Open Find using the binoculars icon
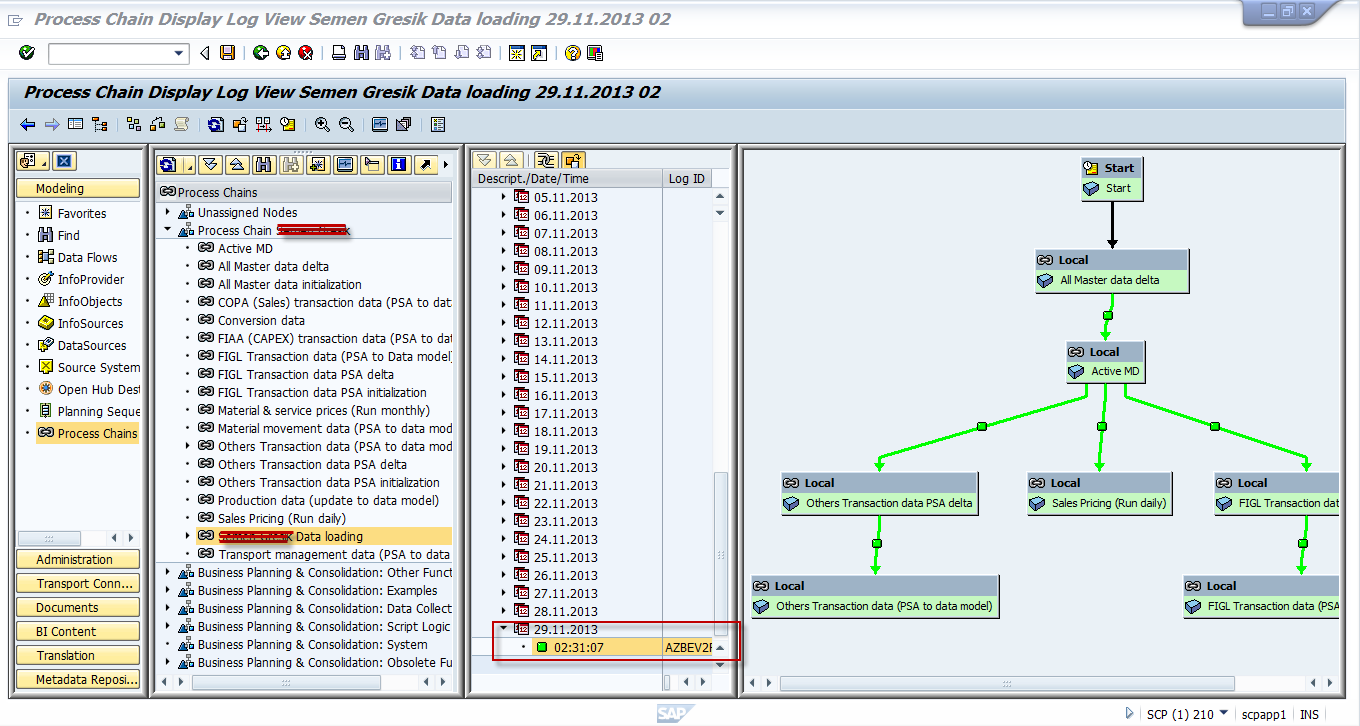 [361, 52]
